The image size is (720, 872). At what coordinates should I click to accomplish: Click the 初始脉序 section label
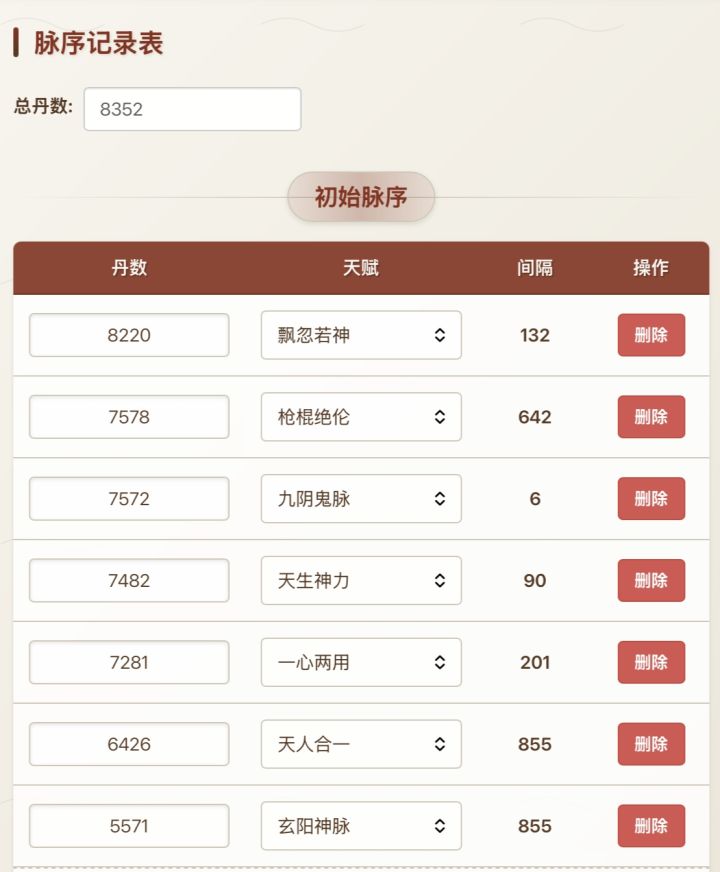tap(361, 197)
